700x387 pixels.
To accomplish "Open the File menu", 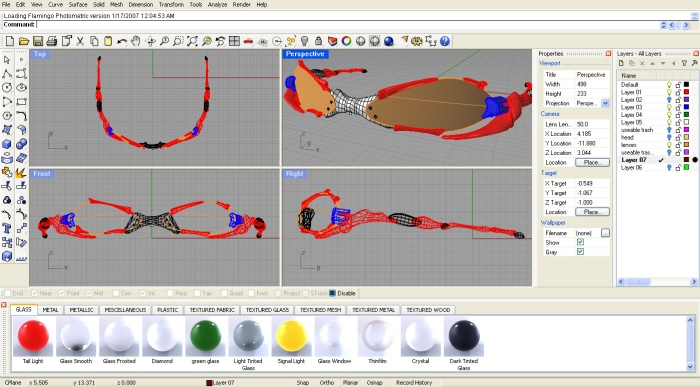I will tap(6, 4).
